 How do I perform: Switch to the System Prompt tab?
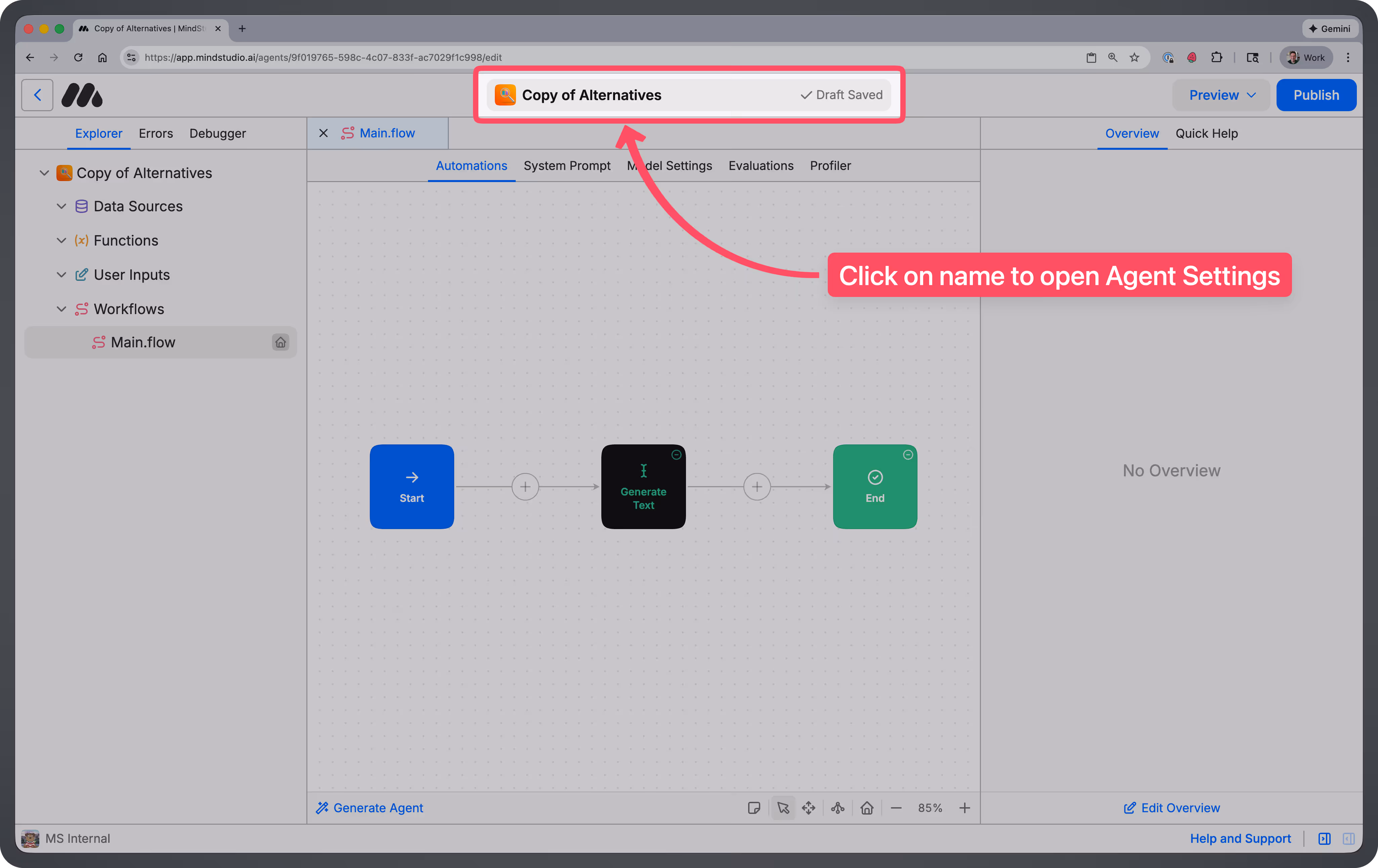coord(567,165)
